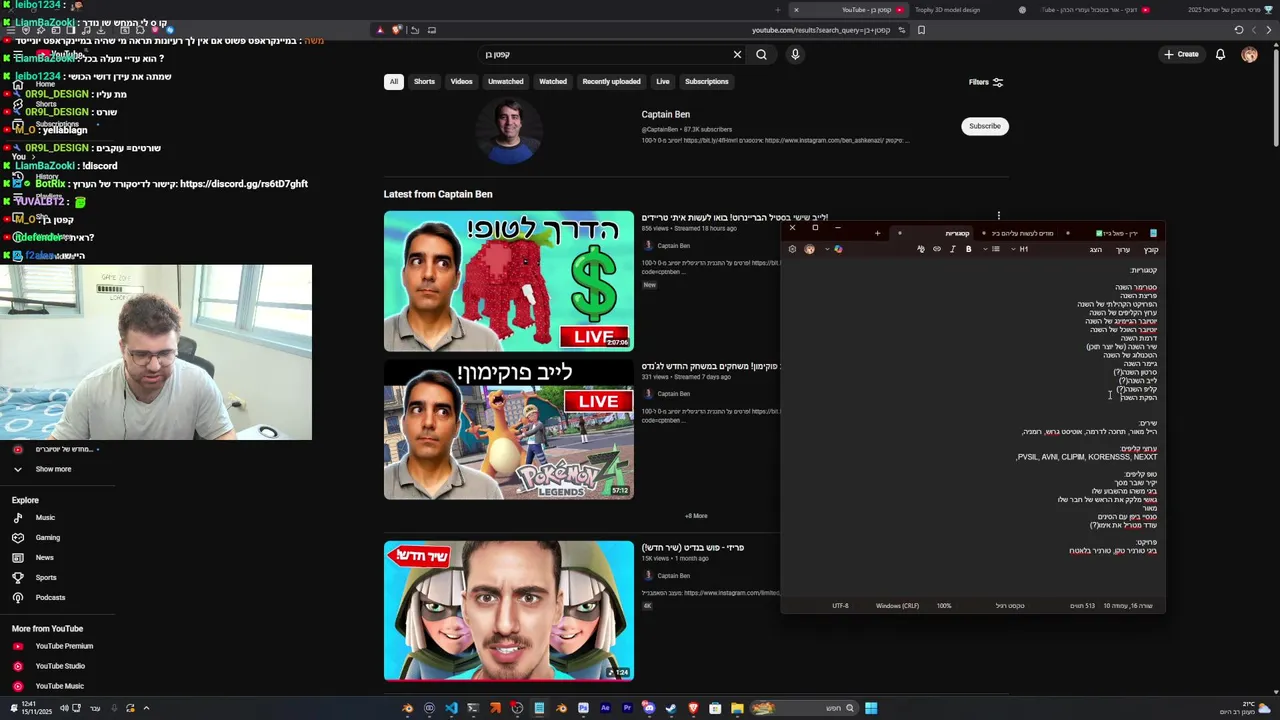Screen dimensions: 1280x720
Task: Open Visual Studio Code from the taskbar
Action: pos(451,708)
